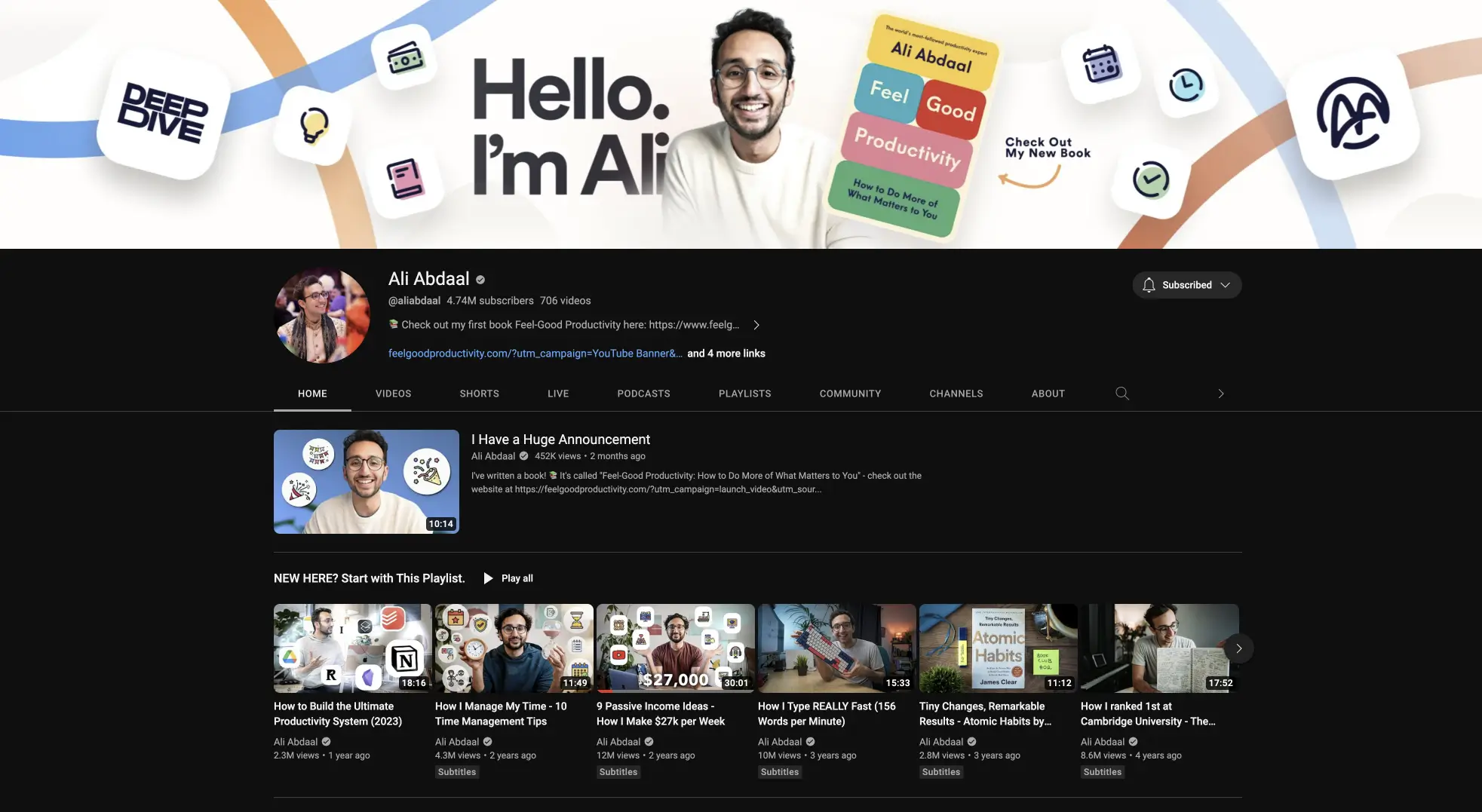1482x812 pixels.
Task: Open the featured announcement video thumbnail
Action: pyautogui.click(x=367, y=482)
